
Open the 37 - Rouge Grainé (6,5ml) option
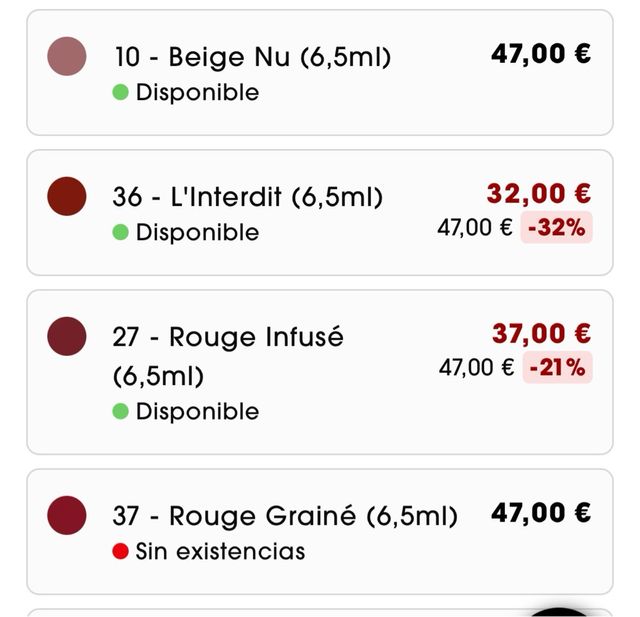[284, 516]
